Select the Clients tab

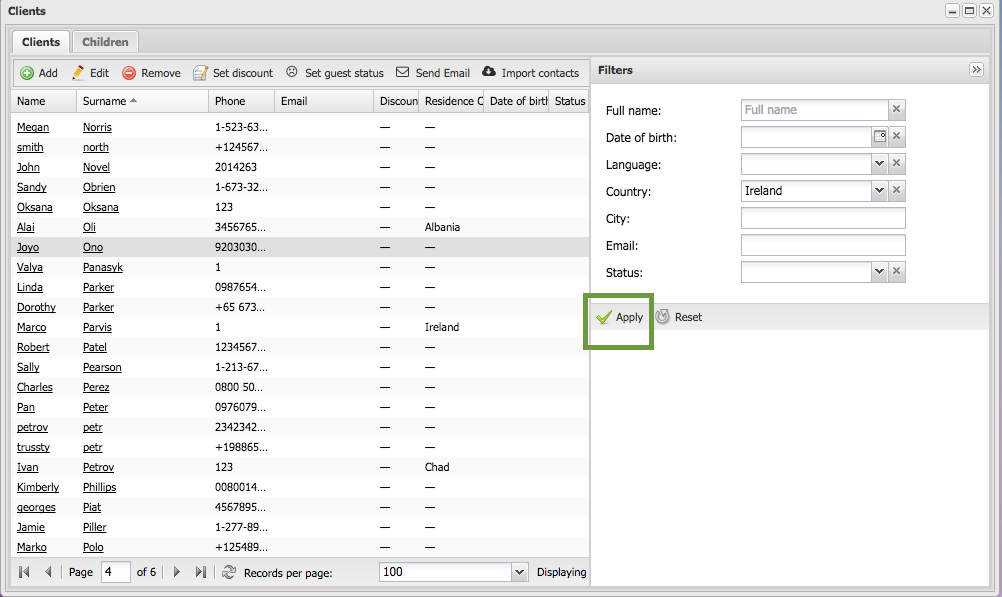tap(41, 42)
